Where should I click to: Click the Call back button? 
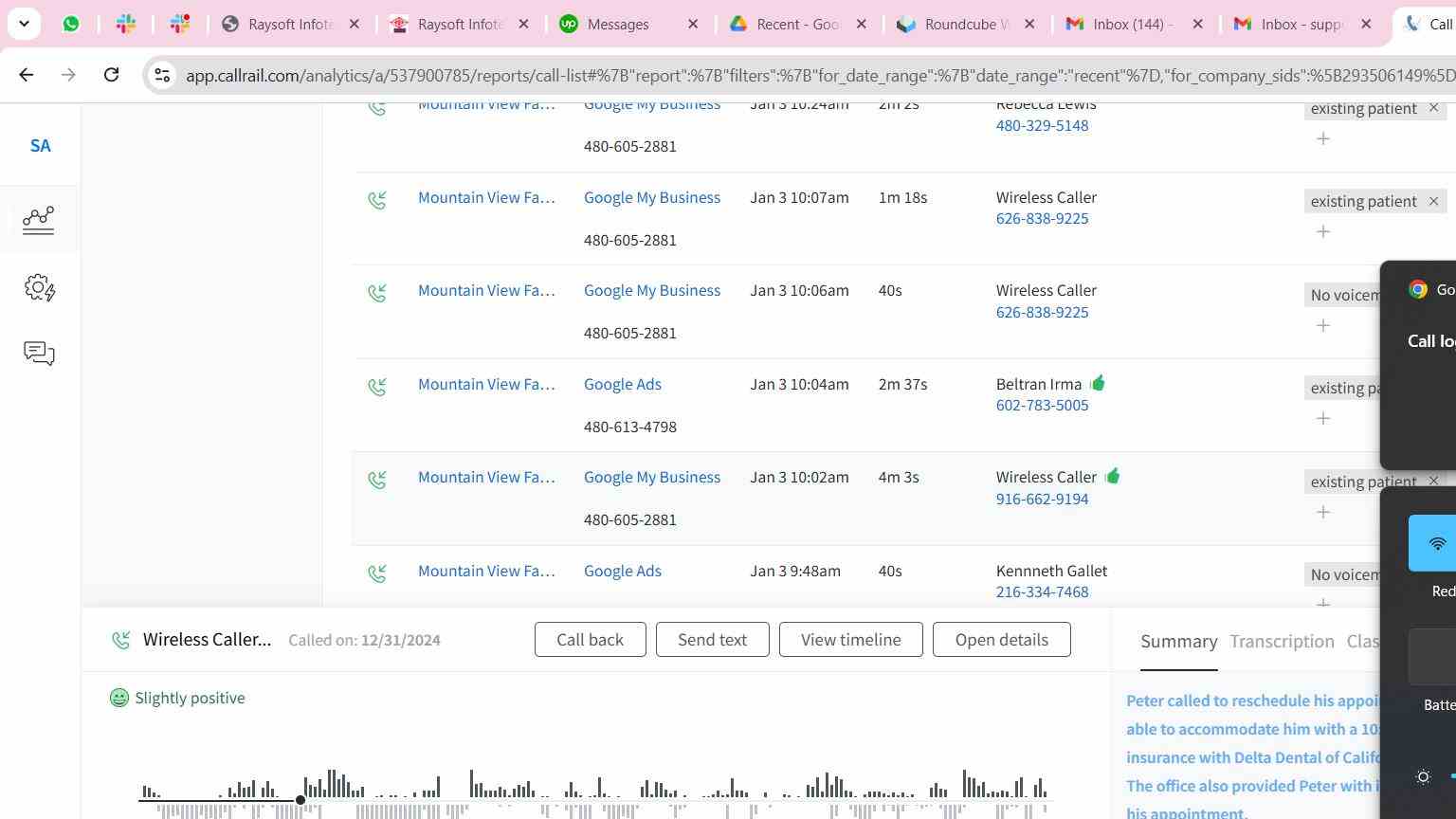click(x=590, y=640)
